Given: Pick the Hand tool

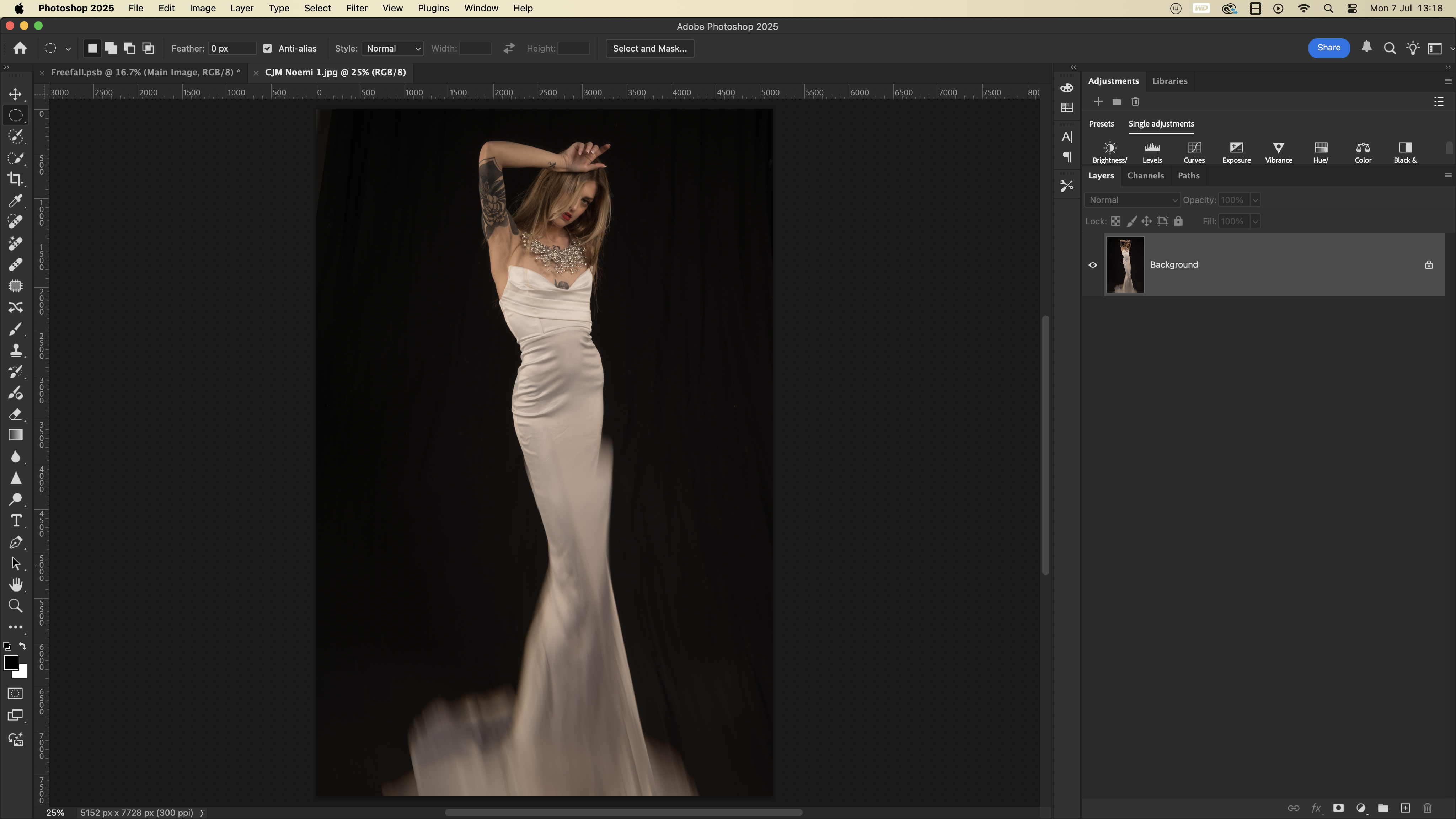Looking at the screenshot, I should click(x=15, y=584).
